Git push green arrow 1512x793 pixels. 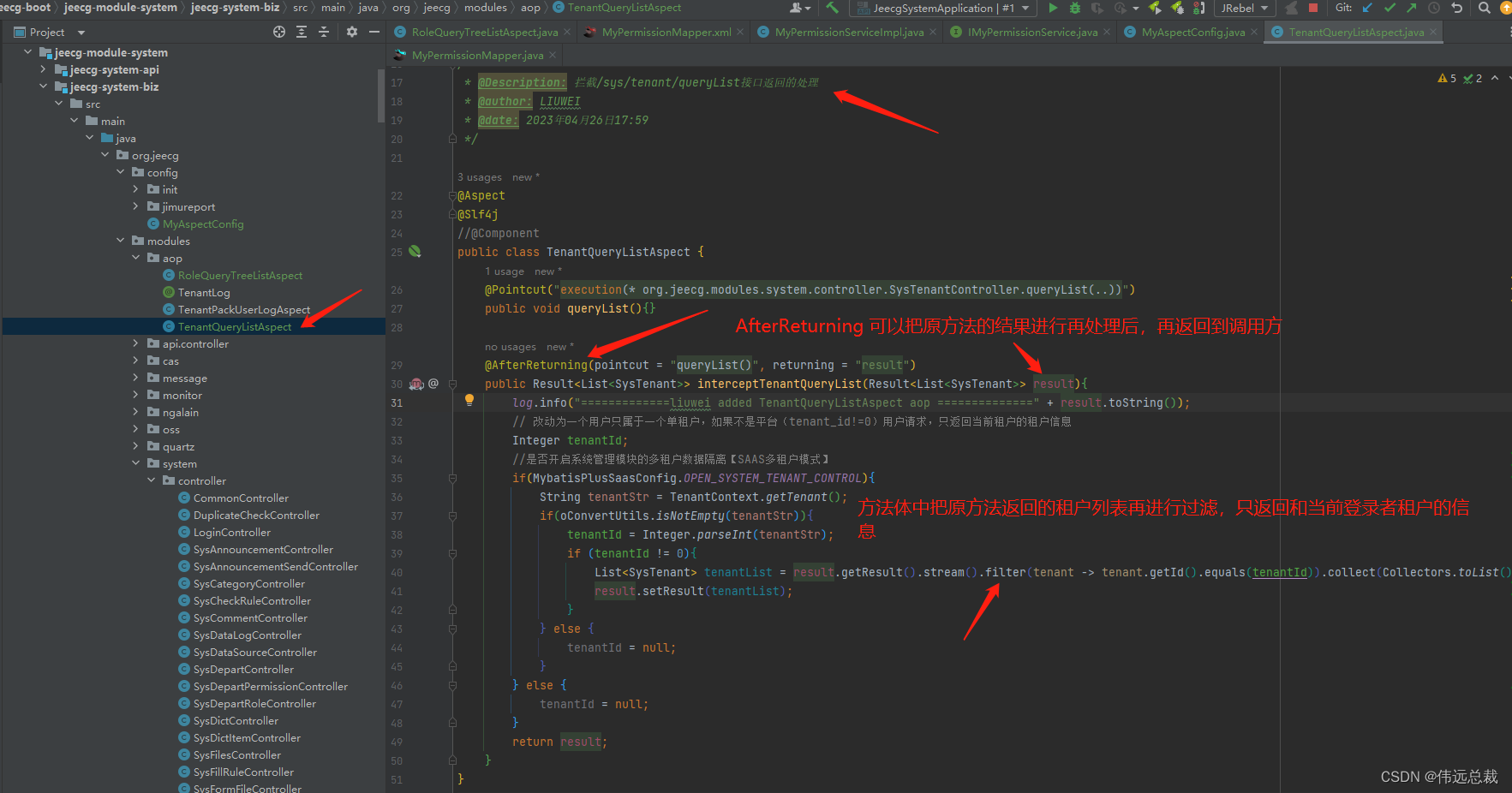tap(1412, 8)
